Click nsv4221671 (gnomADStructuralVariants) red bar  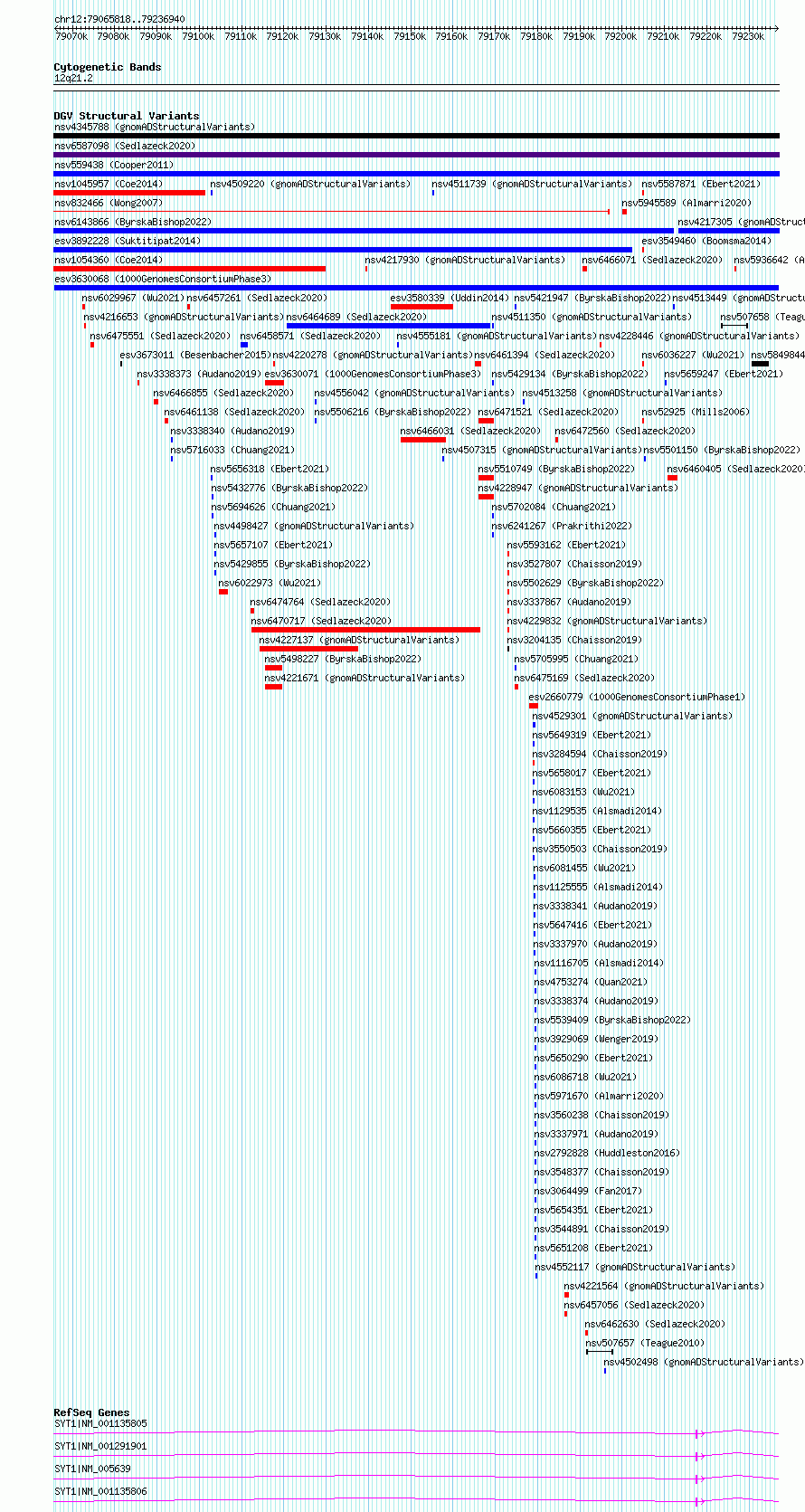(x=273, y=687)
